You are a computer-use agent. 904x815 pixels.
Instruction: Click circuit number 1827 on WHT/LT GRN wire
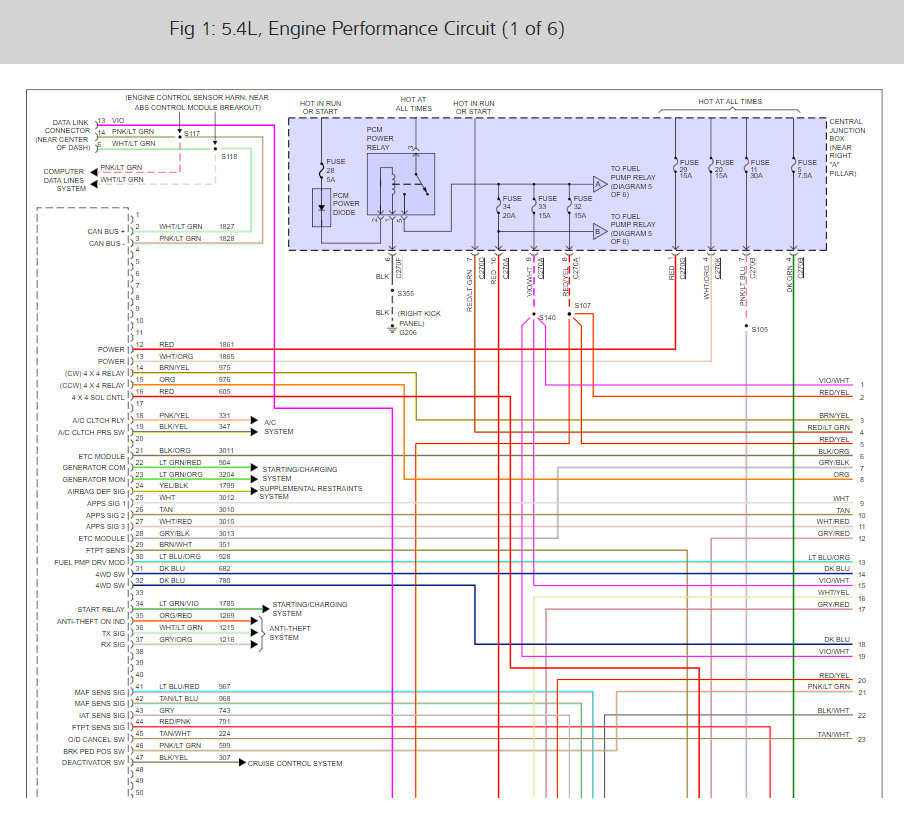coord(227,227)
